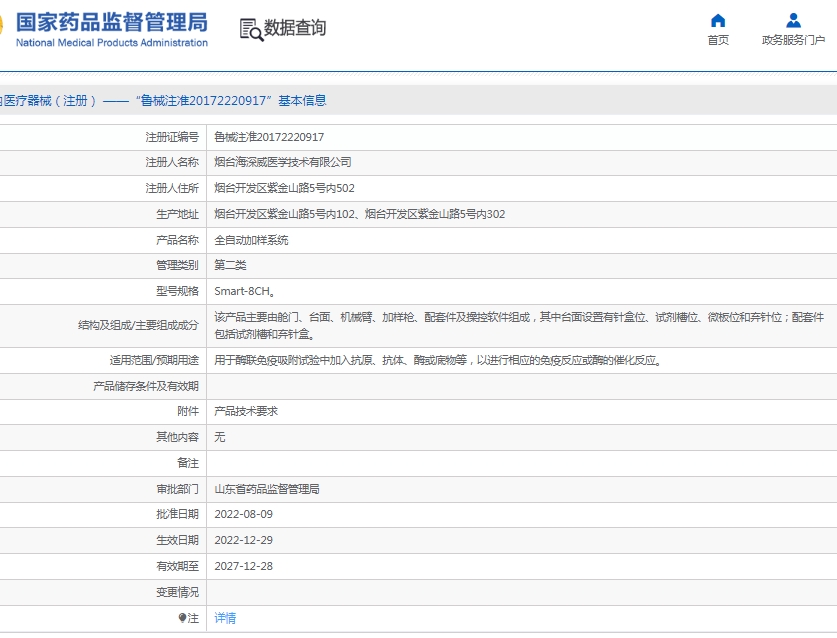Click the 结构及组成 description text

point(519,326)
